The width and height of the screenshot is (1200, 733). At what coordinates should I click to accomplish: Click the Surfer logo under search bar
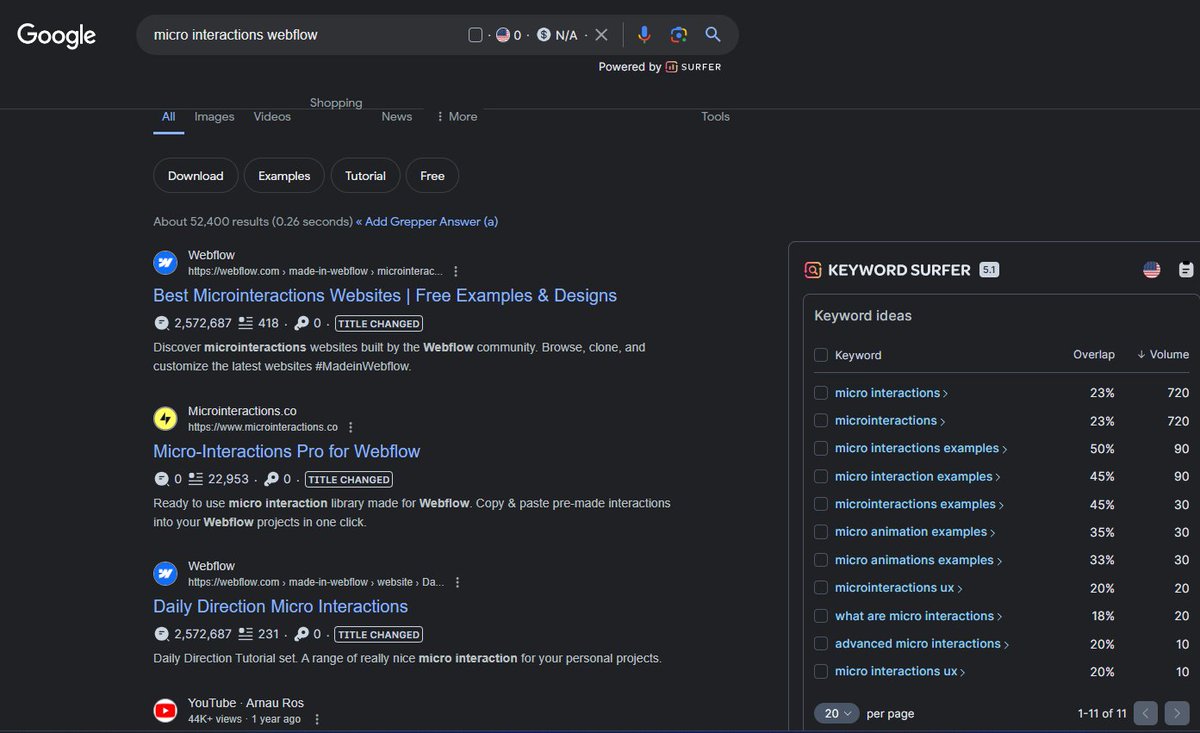tap(693, 67)
